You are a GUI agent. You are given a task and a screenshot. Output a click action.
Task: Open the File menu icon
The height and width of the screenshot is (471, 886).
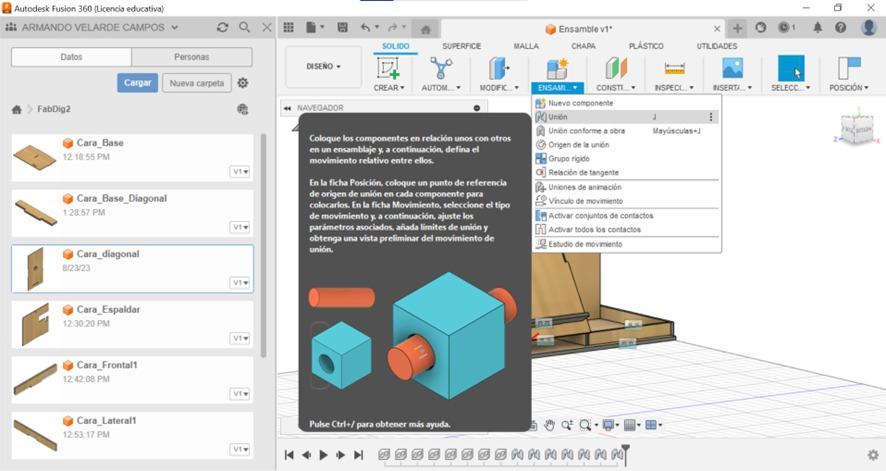(311, 28)
